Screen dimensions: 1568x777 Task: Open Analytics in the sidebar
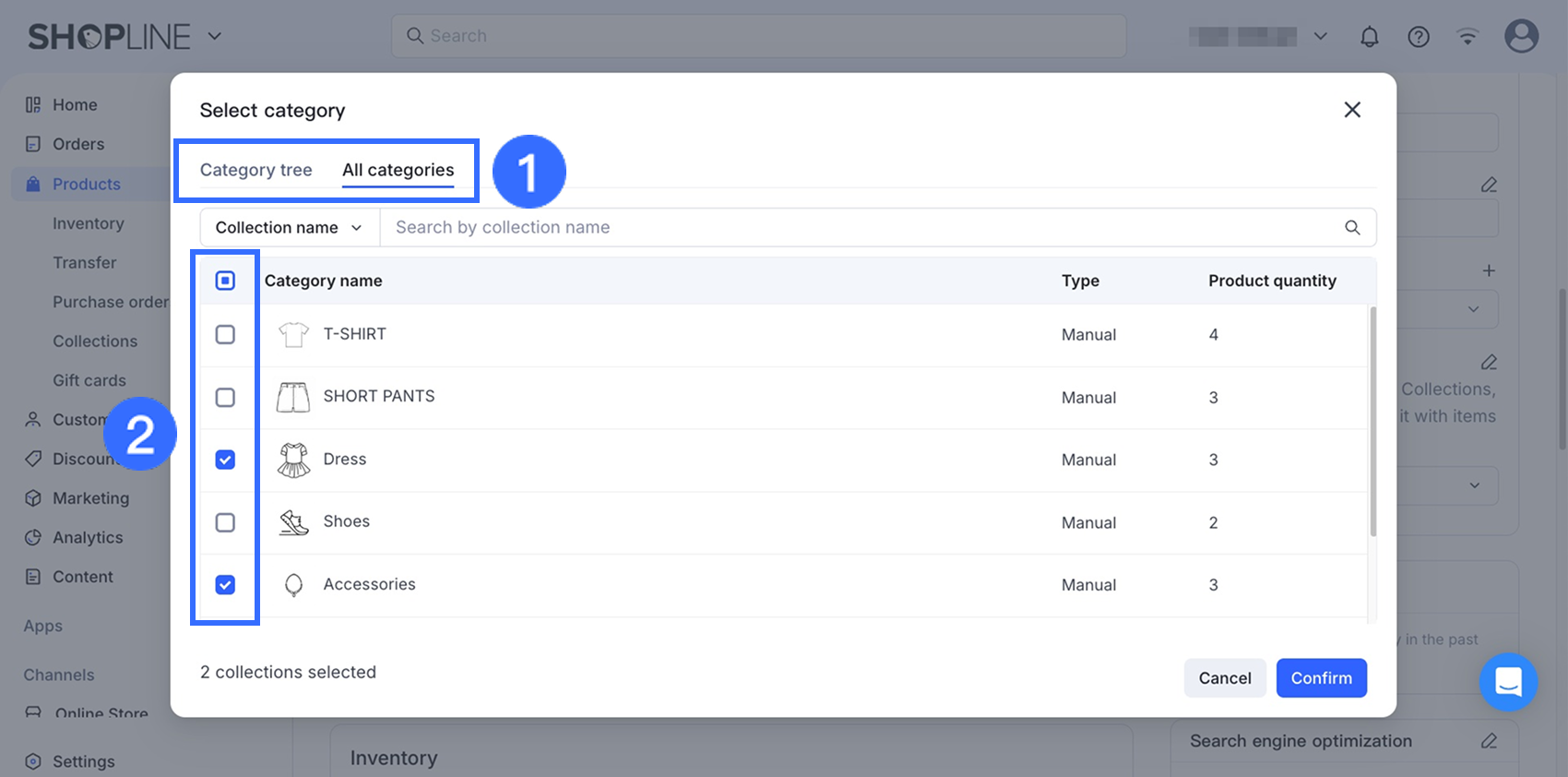pos(88,538)
